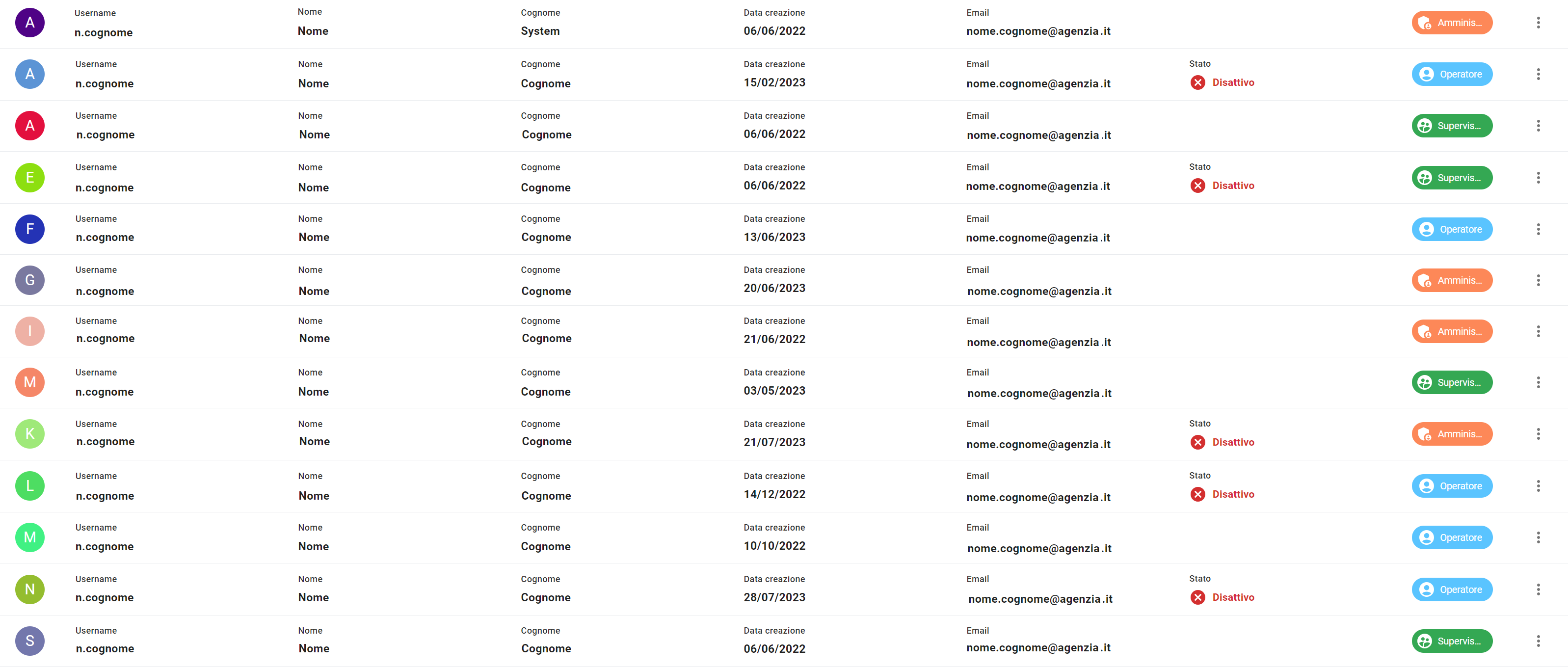1568x669 pixels.
Task: Open three-dot menu for the S user
Action: [1538, 641]
